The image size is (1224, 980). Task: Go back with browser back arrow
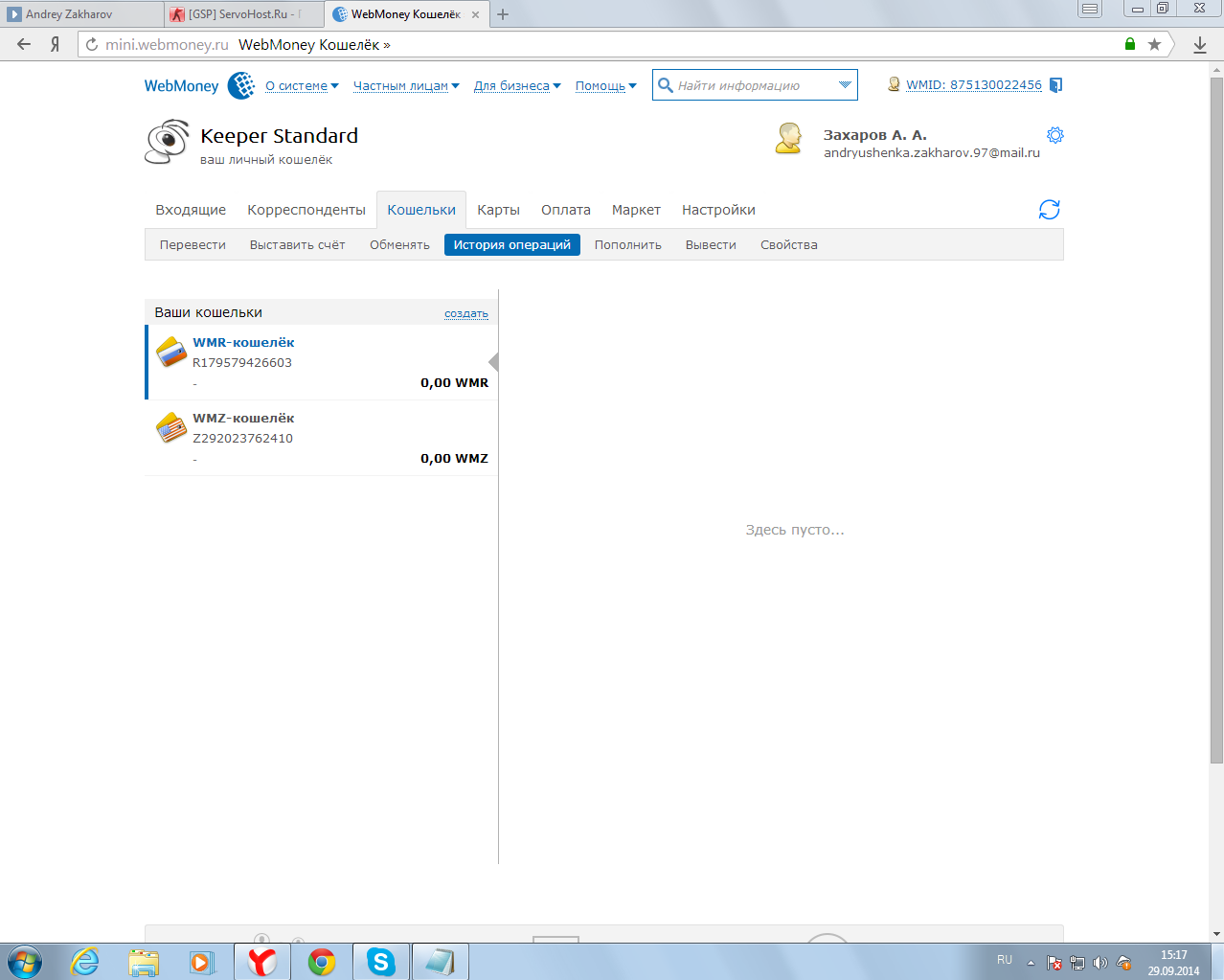[x=24, y=44]
